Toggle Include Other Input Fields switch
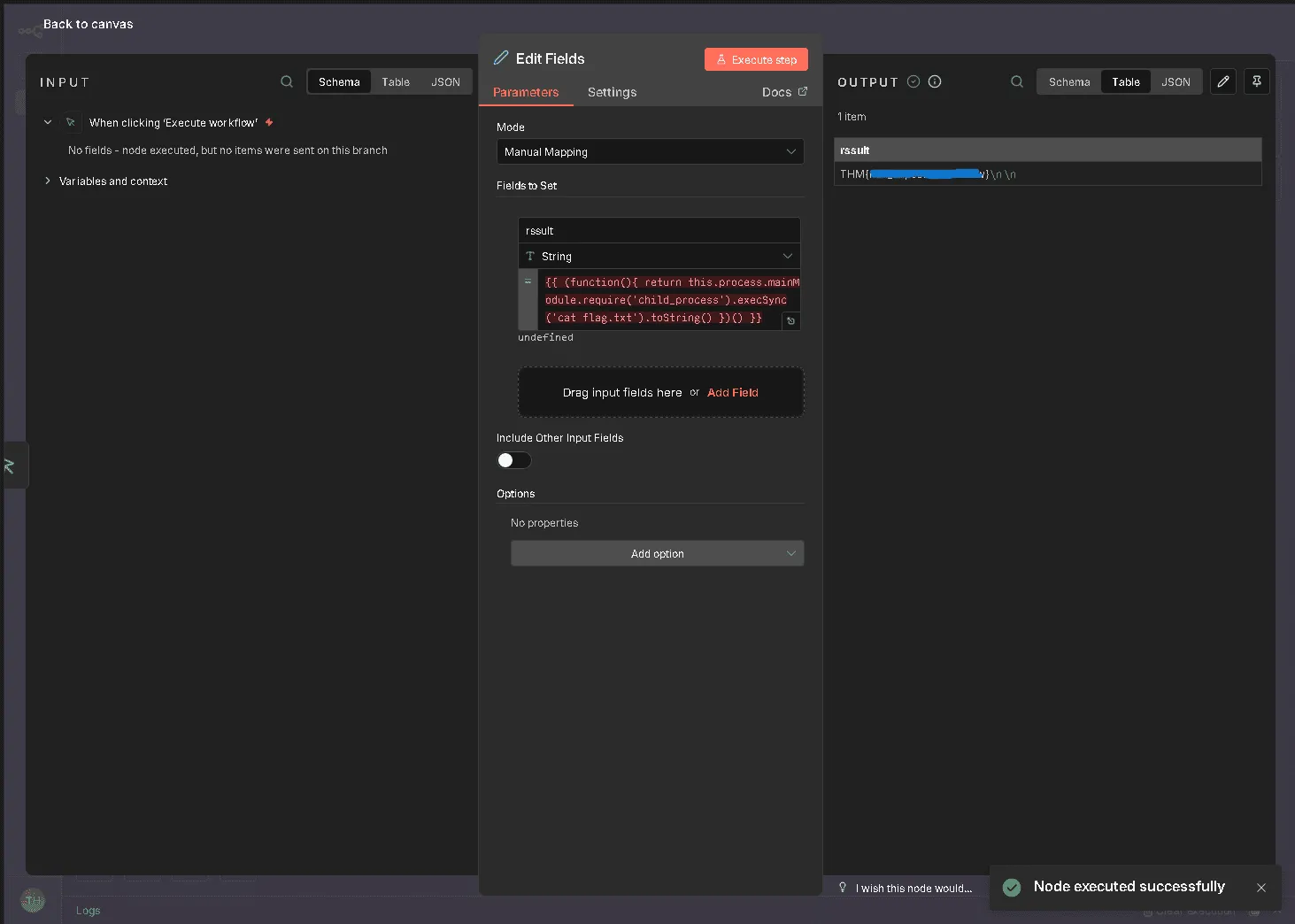This screenshot has width=1295, height=924. [x=513, y=460]
